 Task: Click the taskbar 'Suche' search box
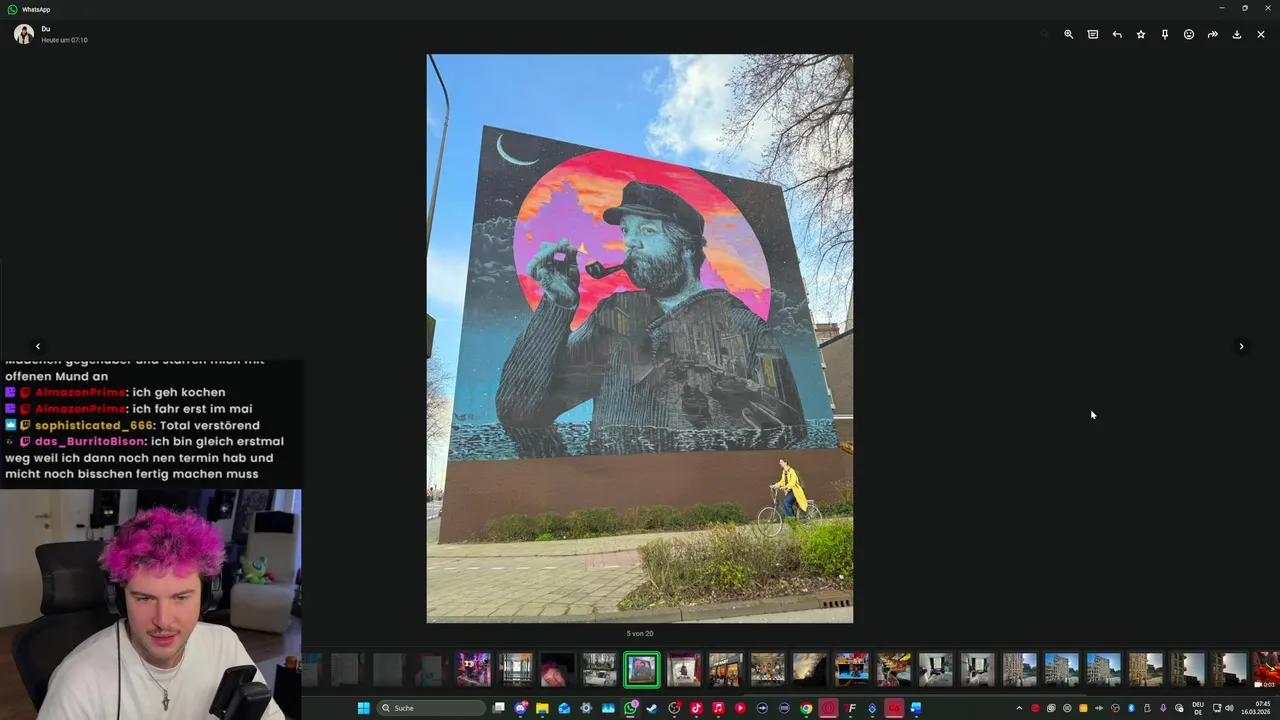tap(430, 708)
